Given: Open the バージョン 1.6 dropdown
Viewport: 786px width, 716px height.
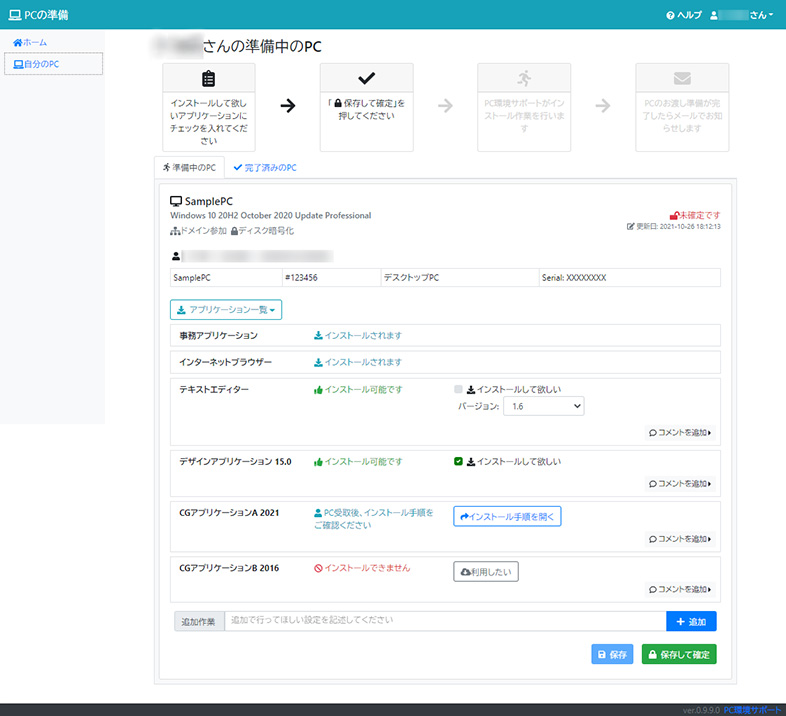Looking at the screenshot, I should click(544, 406).
